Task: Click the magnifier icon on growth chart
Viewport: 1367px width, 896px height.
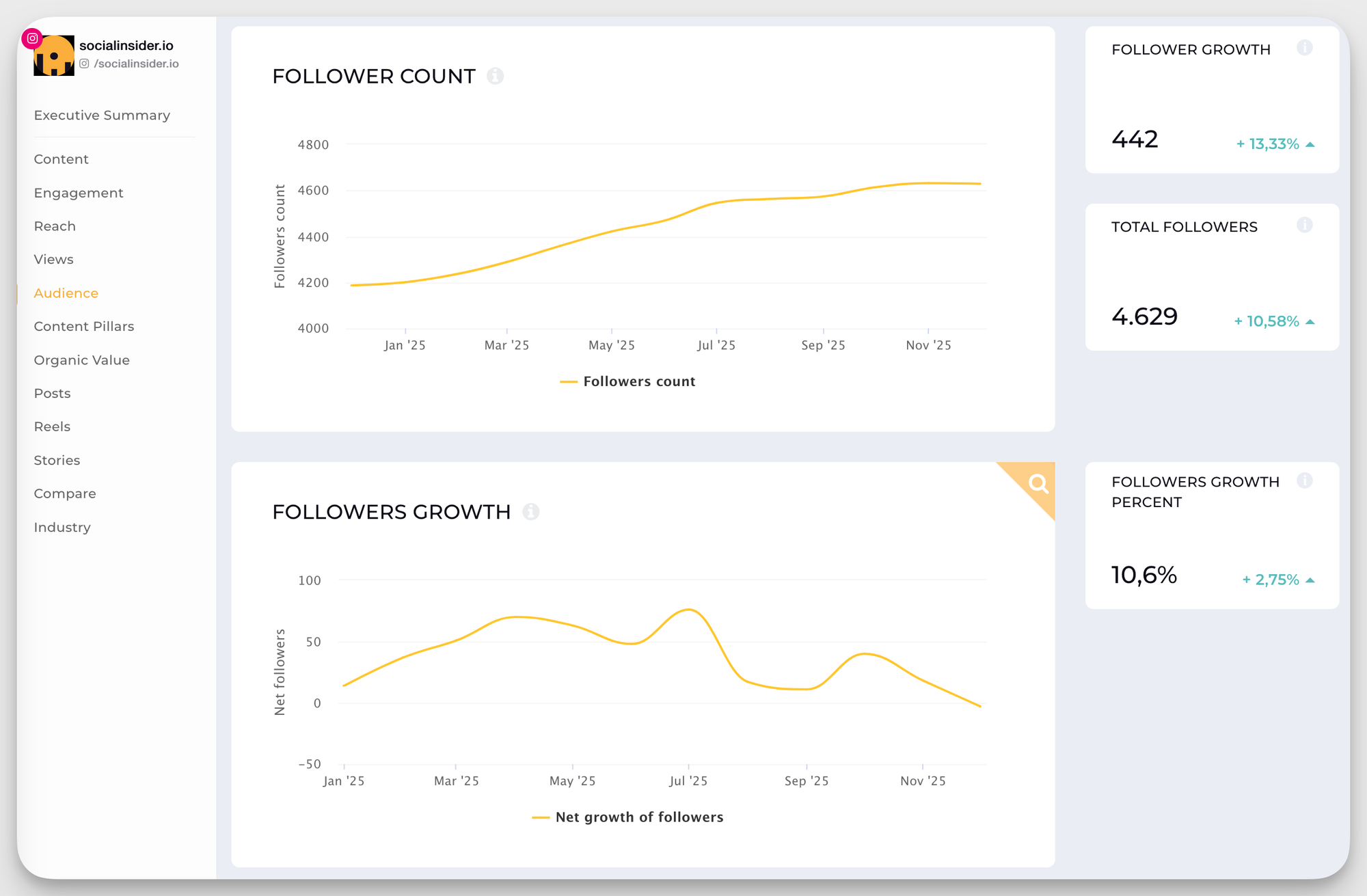Action: click(1038, 484)
